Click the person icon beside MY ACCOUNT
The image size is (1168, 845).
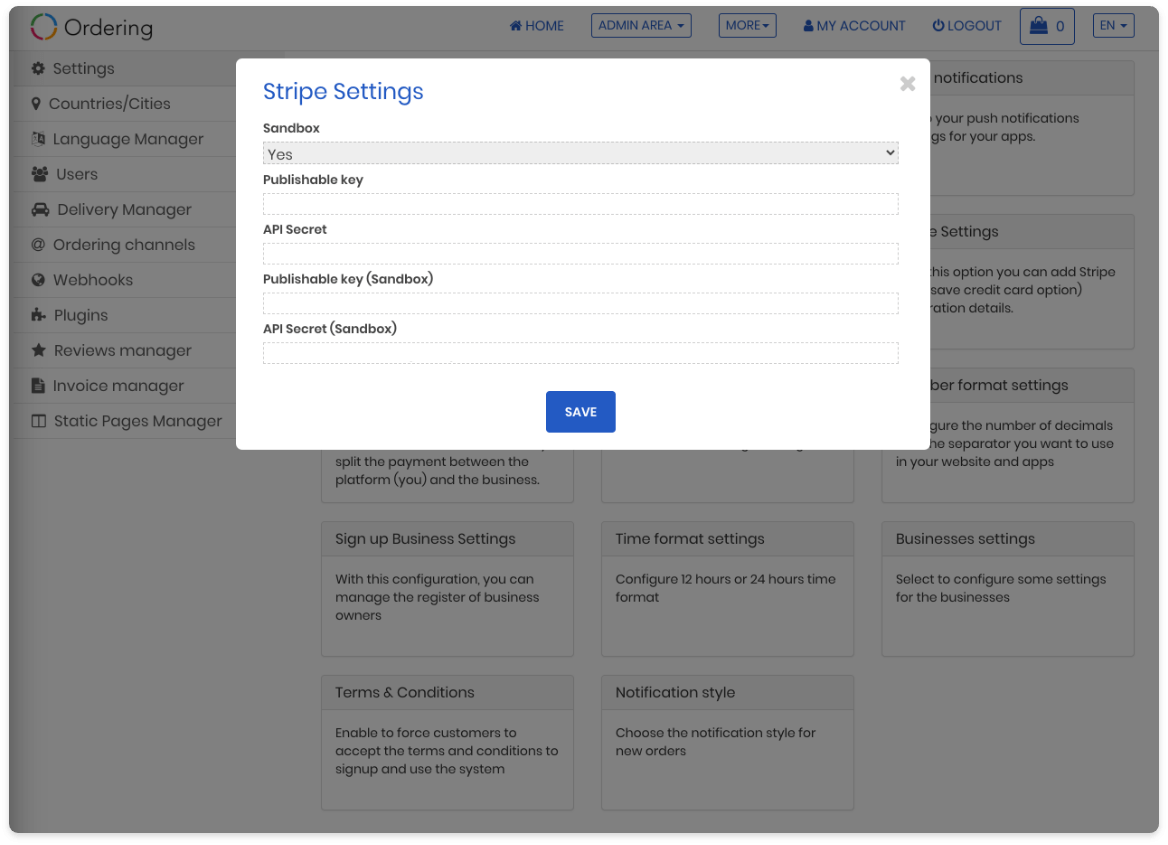click(808, 25)
